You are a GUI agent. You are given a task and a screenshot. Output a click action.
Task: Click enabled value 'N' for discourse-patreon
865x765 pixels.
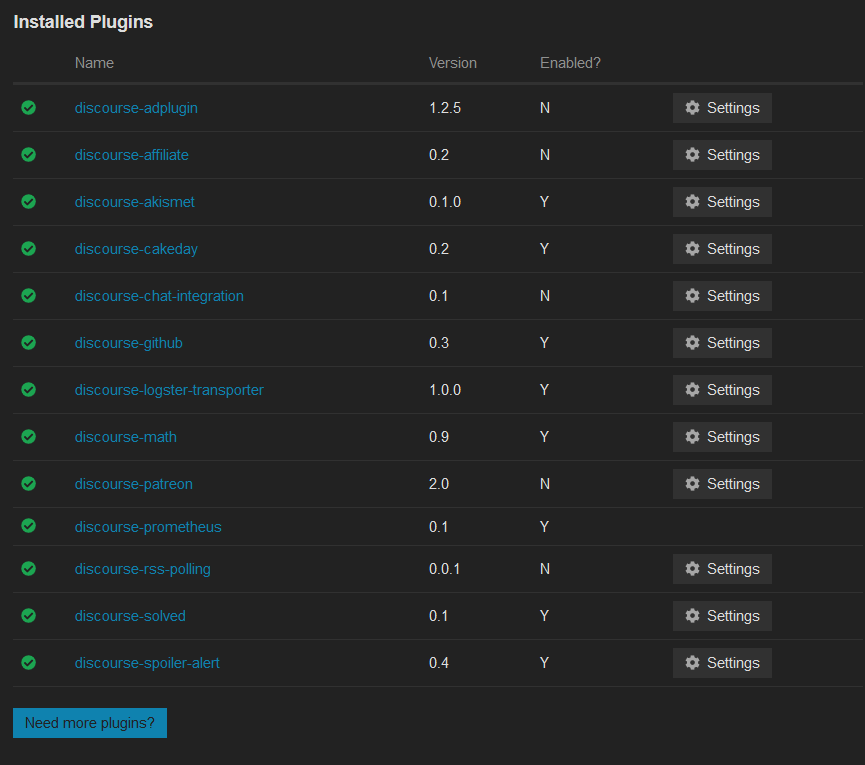[545, 484]
